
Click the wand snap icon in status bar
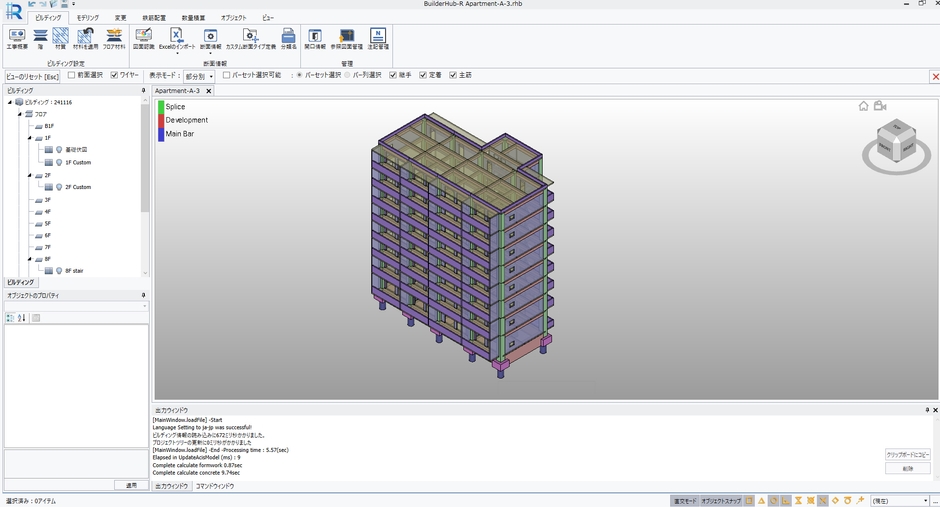860,500
